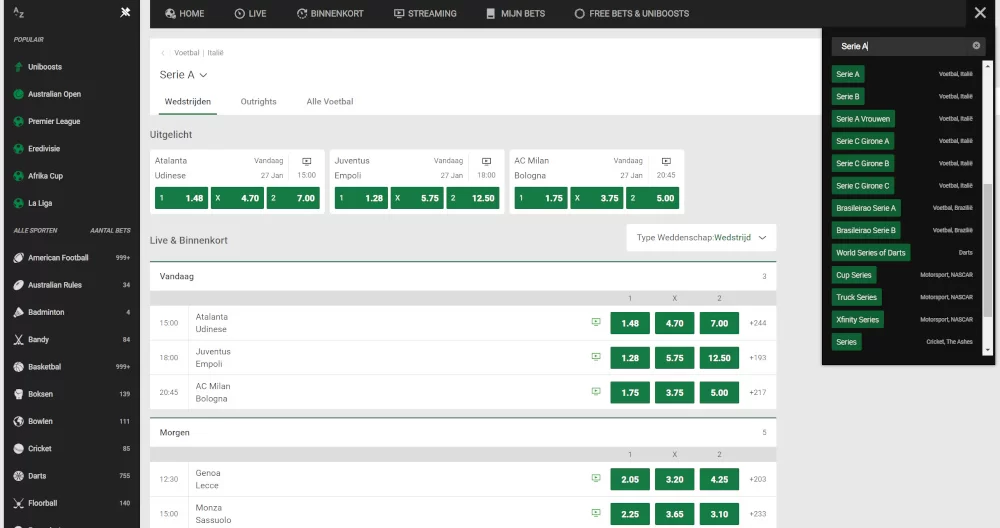Clear the Serie A search text
This screenshot has width=1000, height=528.
pyautogui.click(x=976, y=46)
